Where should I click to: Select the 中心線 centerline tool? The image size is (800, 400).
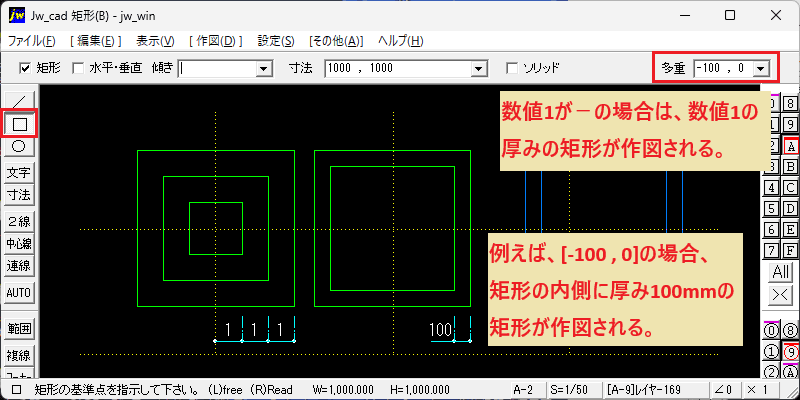click(18, 243)
